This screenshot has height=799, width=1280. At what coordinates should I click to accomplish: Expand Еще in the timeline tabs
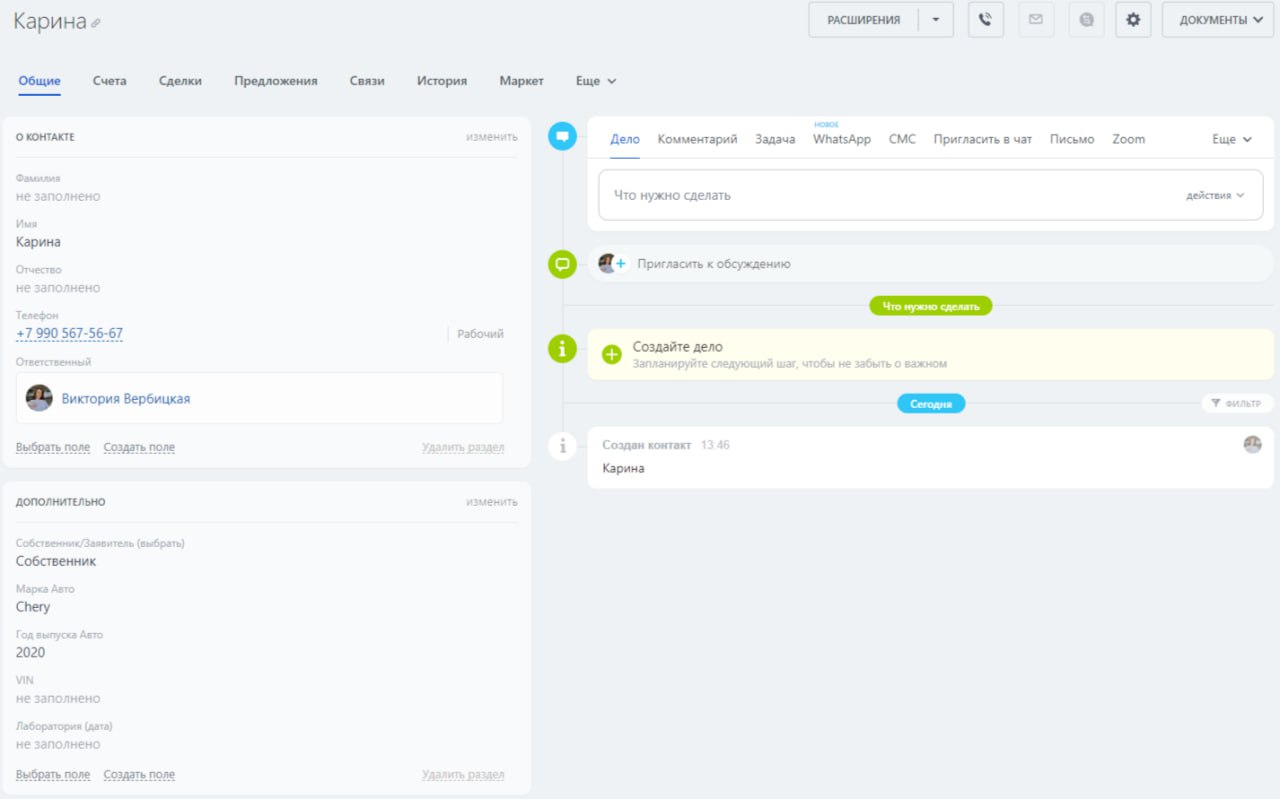click(x=1231, y=140)
